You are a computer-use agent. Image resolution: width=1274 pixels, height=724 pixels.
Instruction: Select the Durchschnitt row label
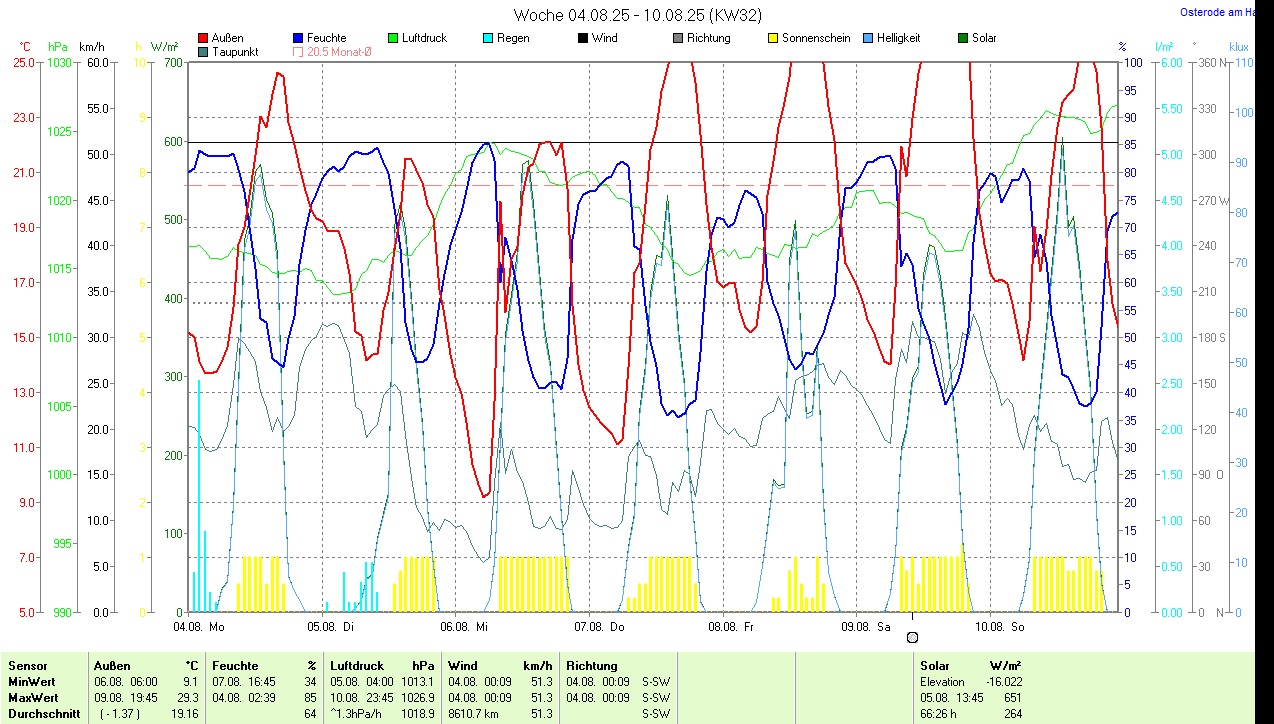[44, 714]
